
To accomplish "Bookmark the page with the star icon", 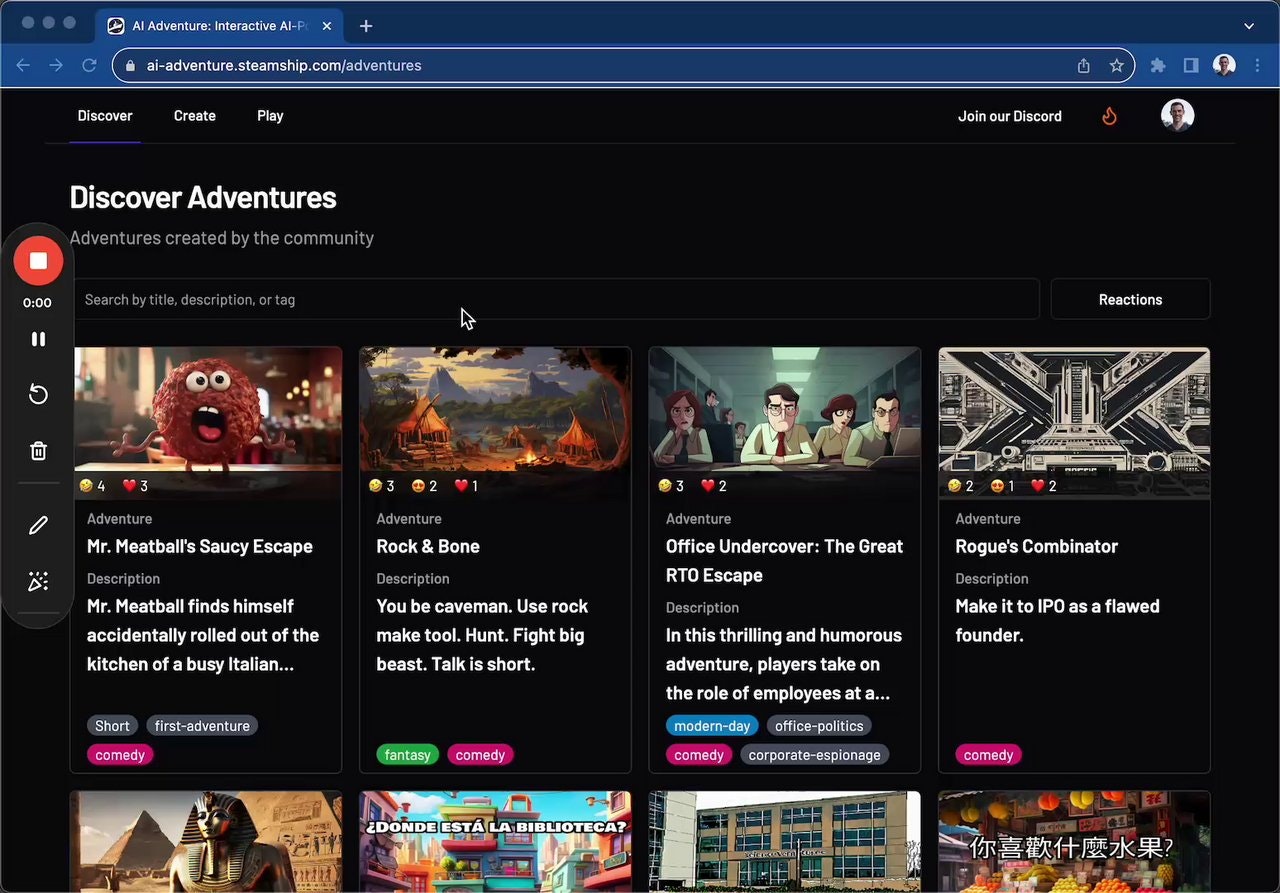I will point(1117,65).
